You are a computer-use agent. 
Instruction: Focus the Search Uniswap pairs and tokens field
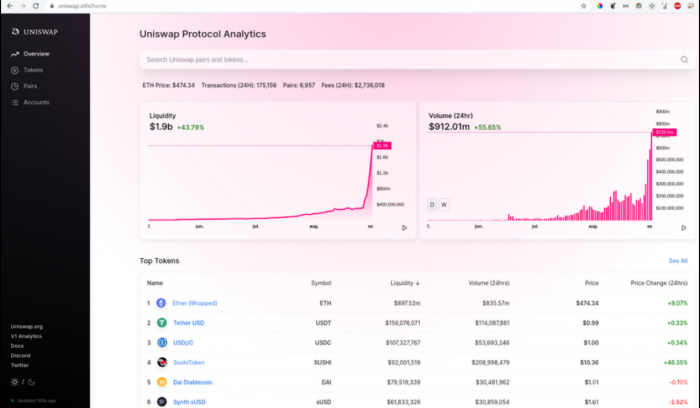tap(417, 59)
